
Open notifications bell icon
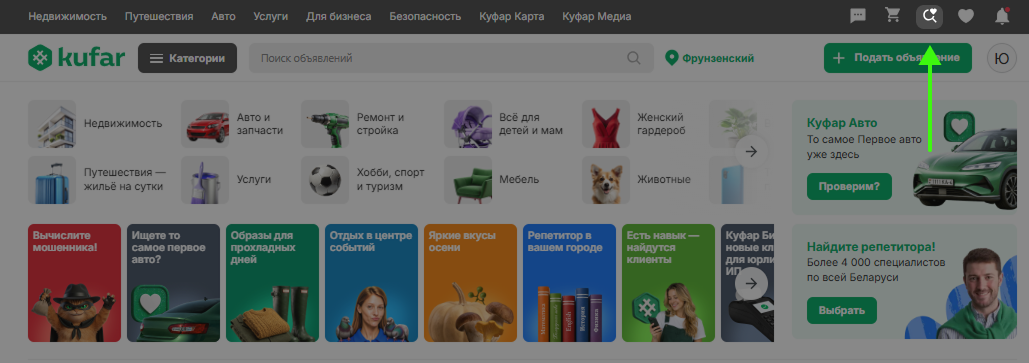[1002, 16]
